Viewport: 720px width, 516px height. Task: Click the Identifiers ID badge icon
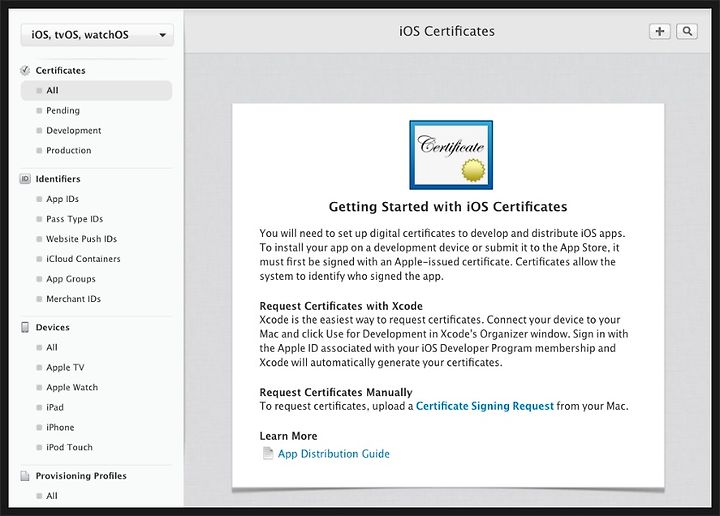tap(25, 179)
